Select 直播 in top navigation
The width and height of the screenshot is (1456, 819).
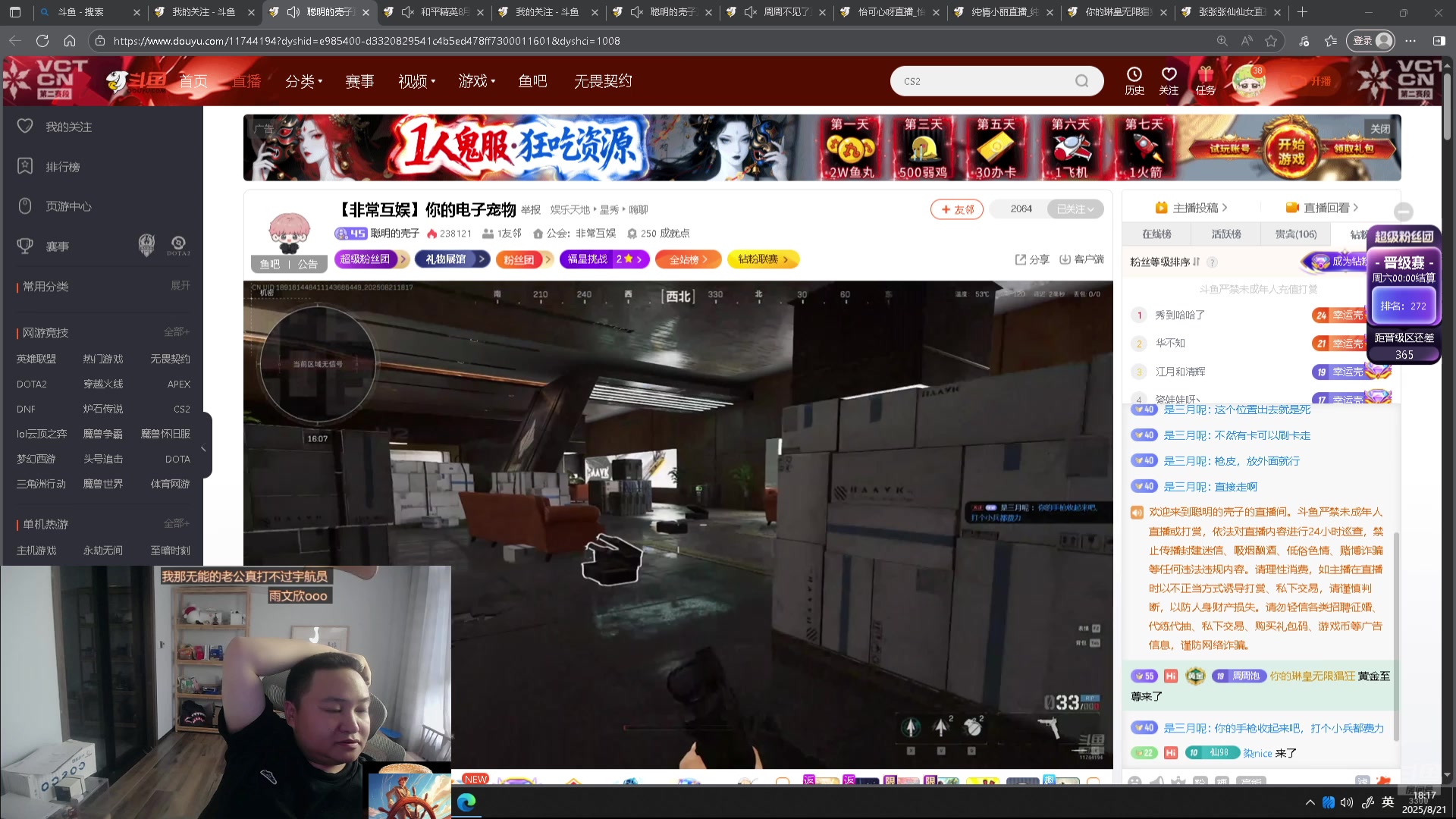coord(246,81)
